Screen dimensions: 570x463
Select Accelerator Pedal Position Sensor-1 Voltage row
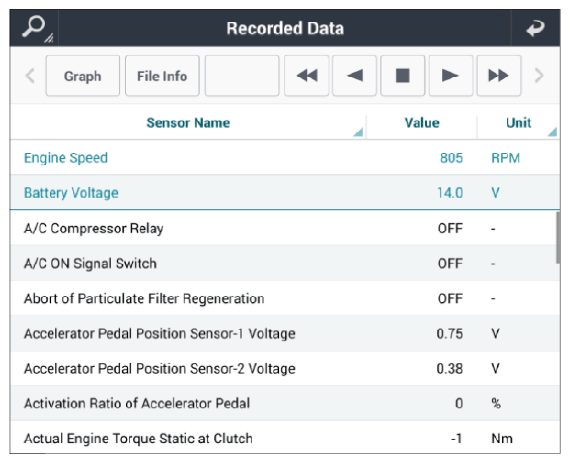point(285,334)
